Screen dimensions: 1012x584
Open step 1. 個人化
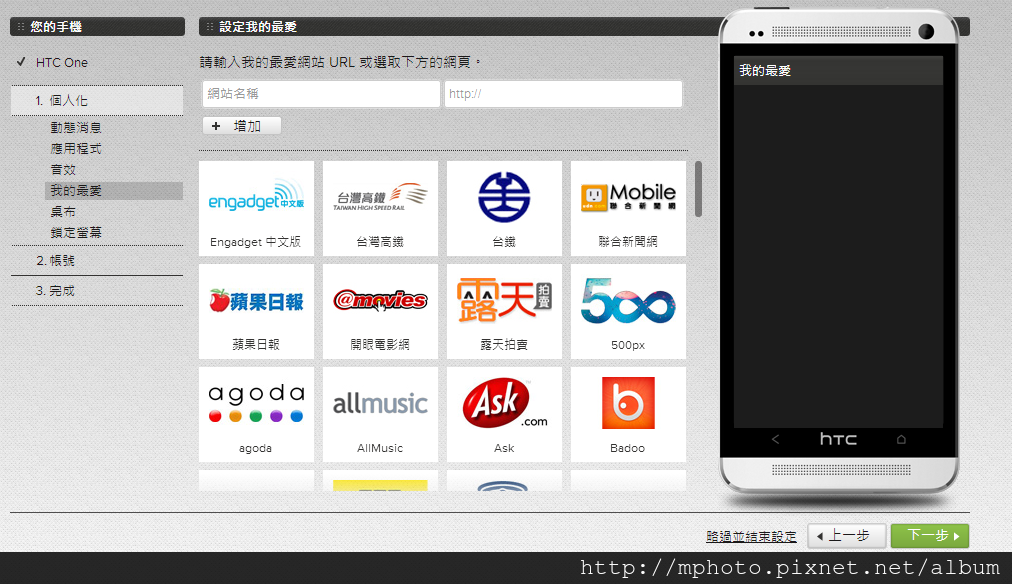pyautogui.click(x=97, y=101)
